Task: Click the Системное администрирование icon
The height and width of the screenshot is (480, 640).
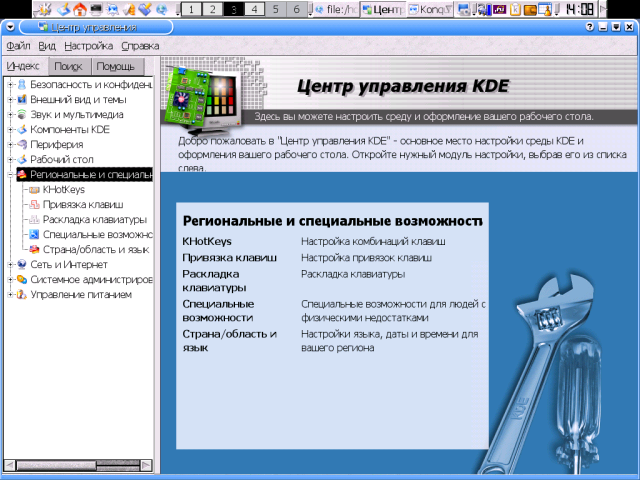Action: click(22, 280)
